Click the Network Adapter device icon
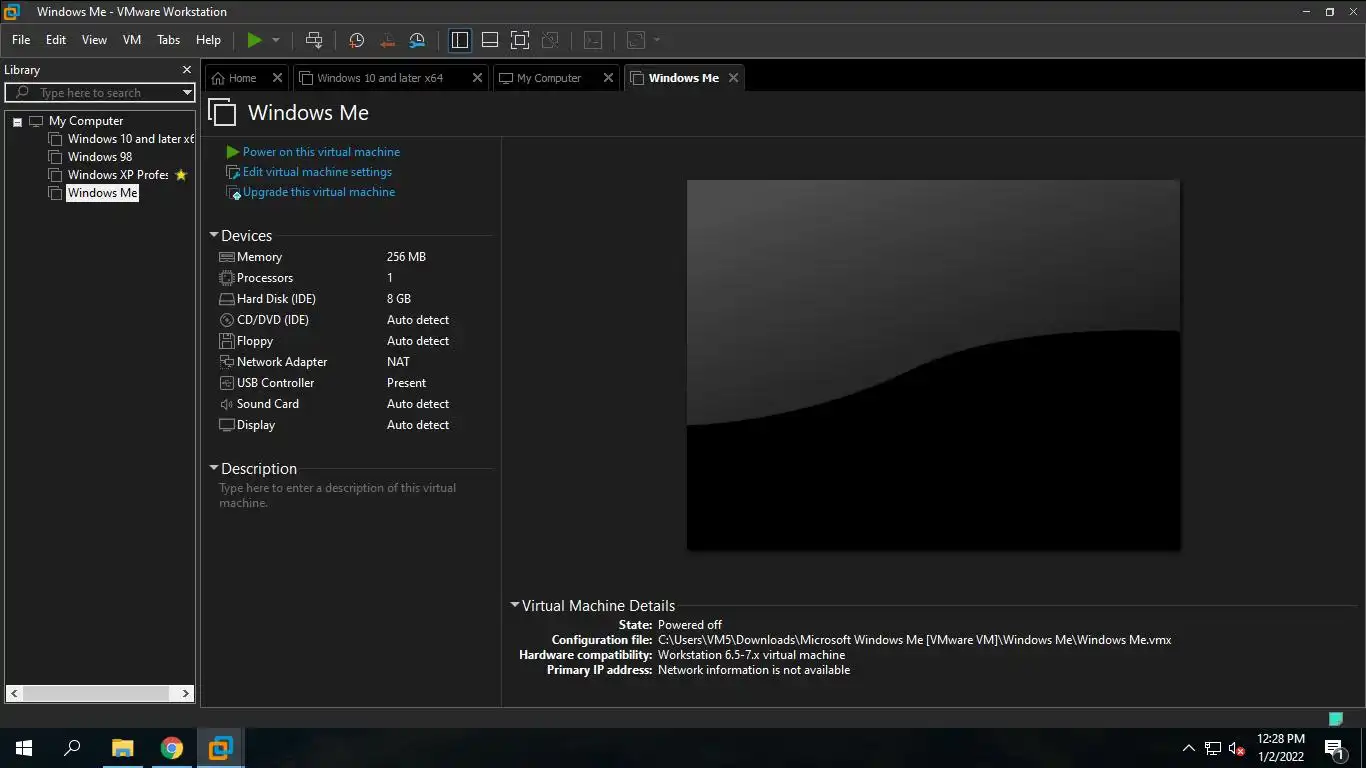The image size is (1366, 768). (x=227, y=362)
